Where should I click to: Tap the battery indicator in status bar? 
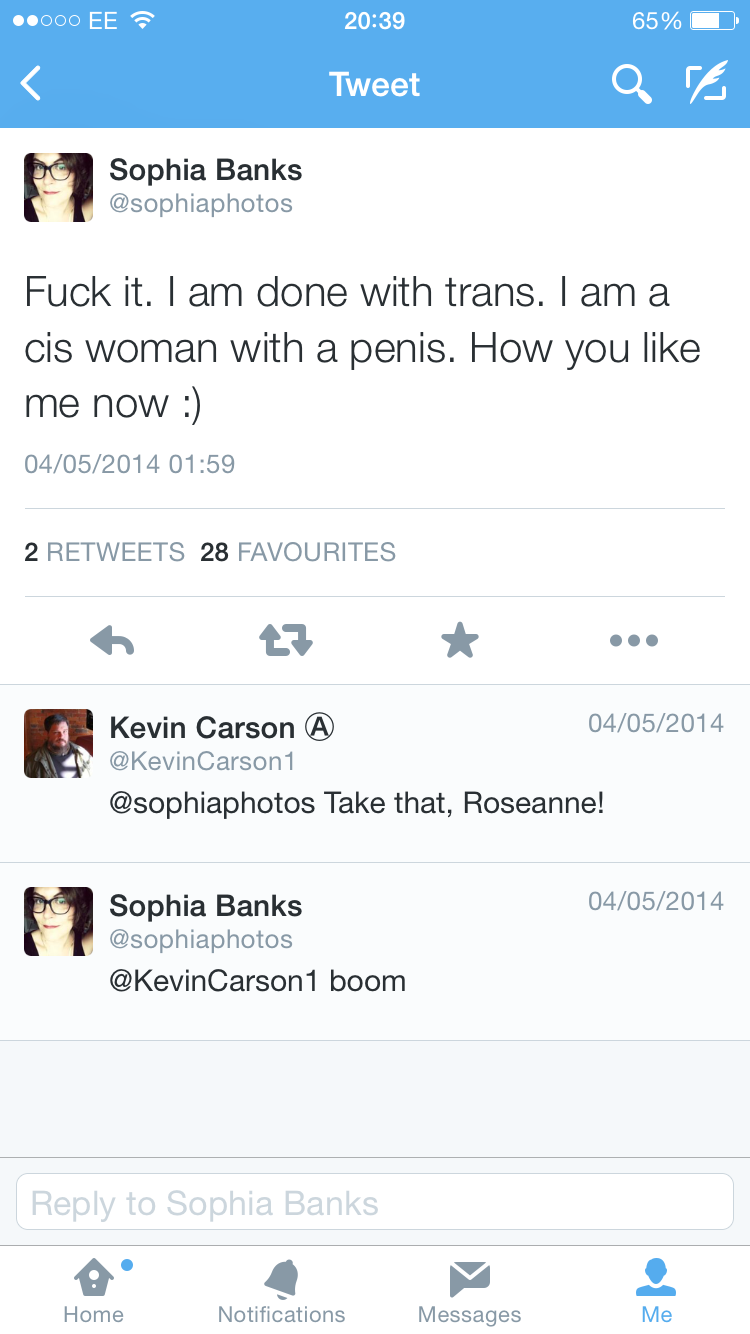pyautogui.click(x=712, y=21)
